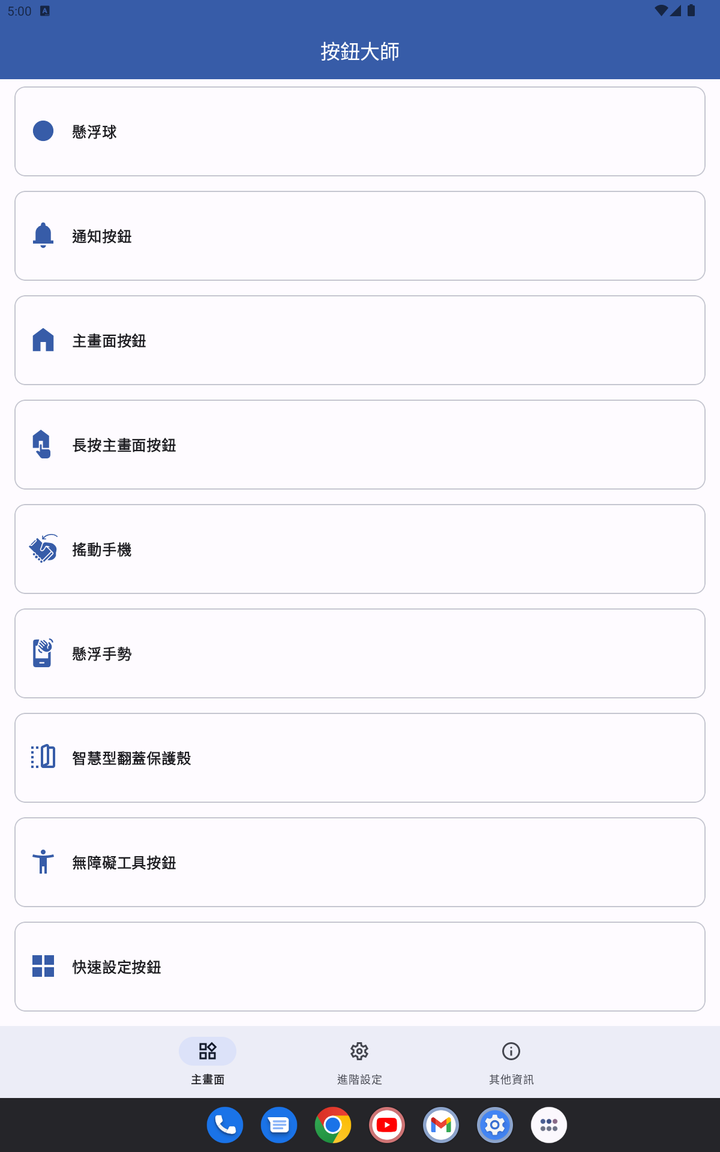Tap the 按鈕大師 title bar
The width and height of the screenshot is (720, 1152).
click(x=360, y=51)
